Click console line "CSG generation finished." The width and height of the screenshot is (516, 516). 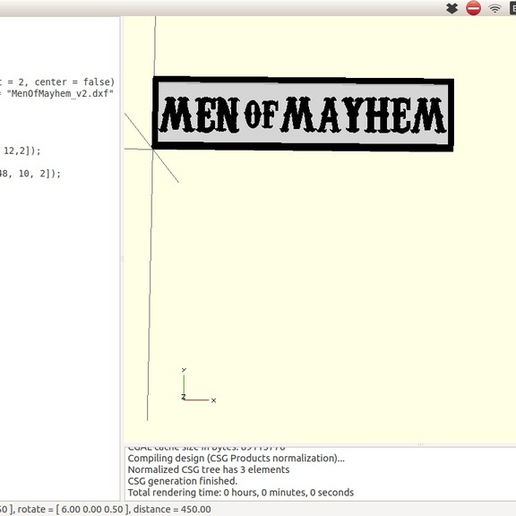pos(183,481)
